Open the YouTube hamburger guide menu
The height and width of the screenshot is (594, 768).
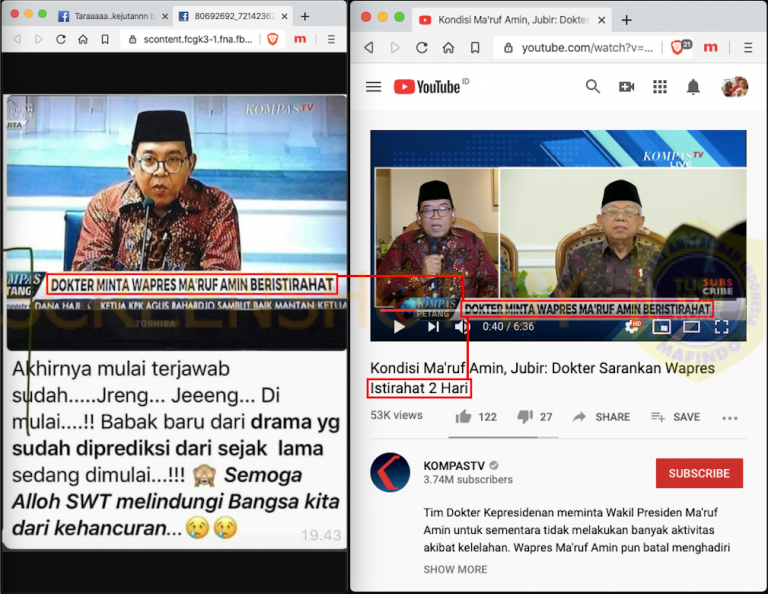(373, 87)
